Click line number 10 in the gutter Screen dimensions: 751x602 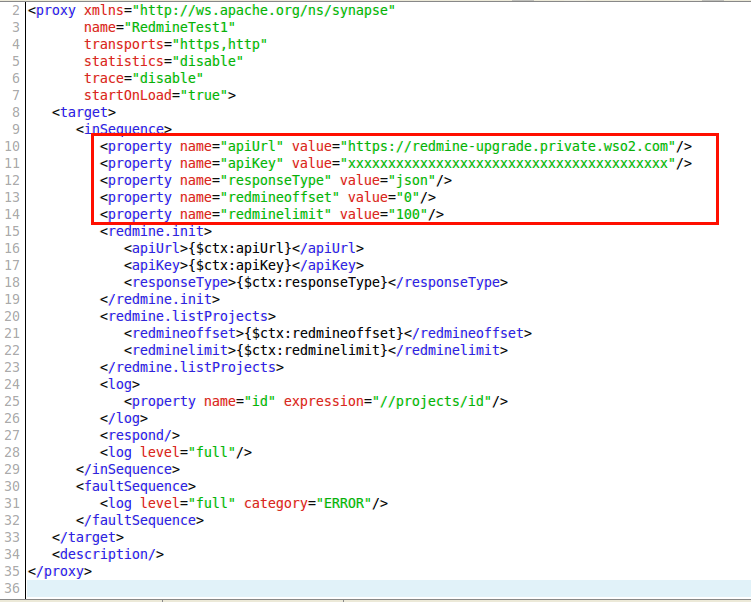click(12, 146)
